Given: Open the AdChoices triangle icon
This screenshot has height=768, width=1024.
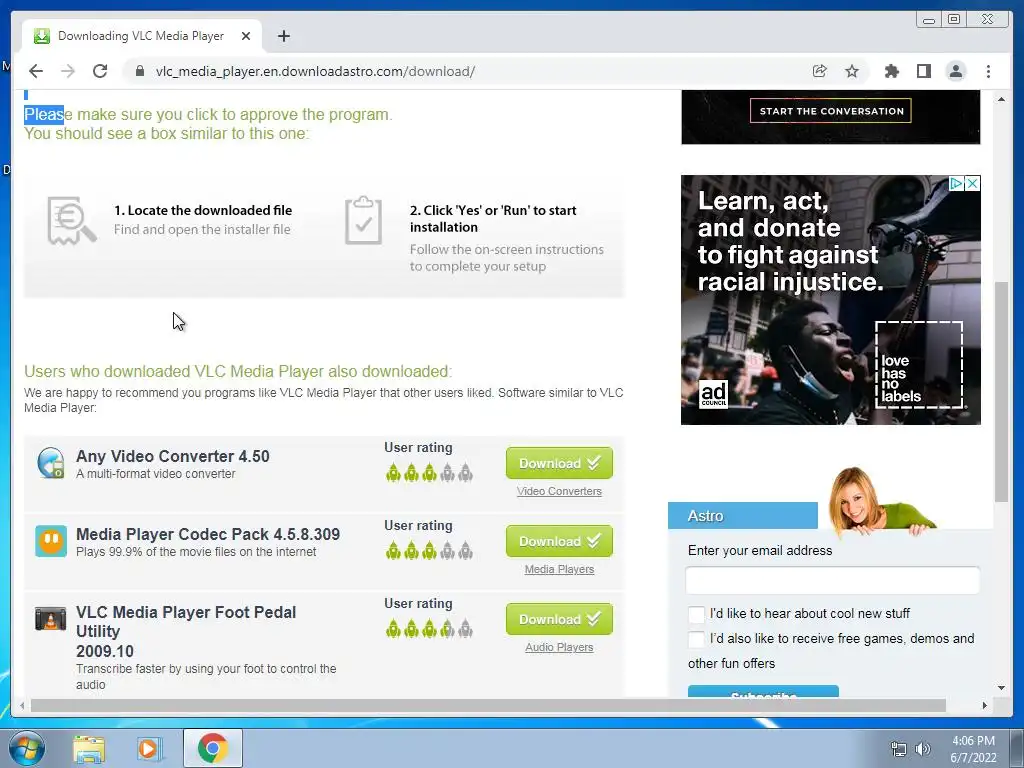Looking at the screenshot, I should [x=956, y=184].
